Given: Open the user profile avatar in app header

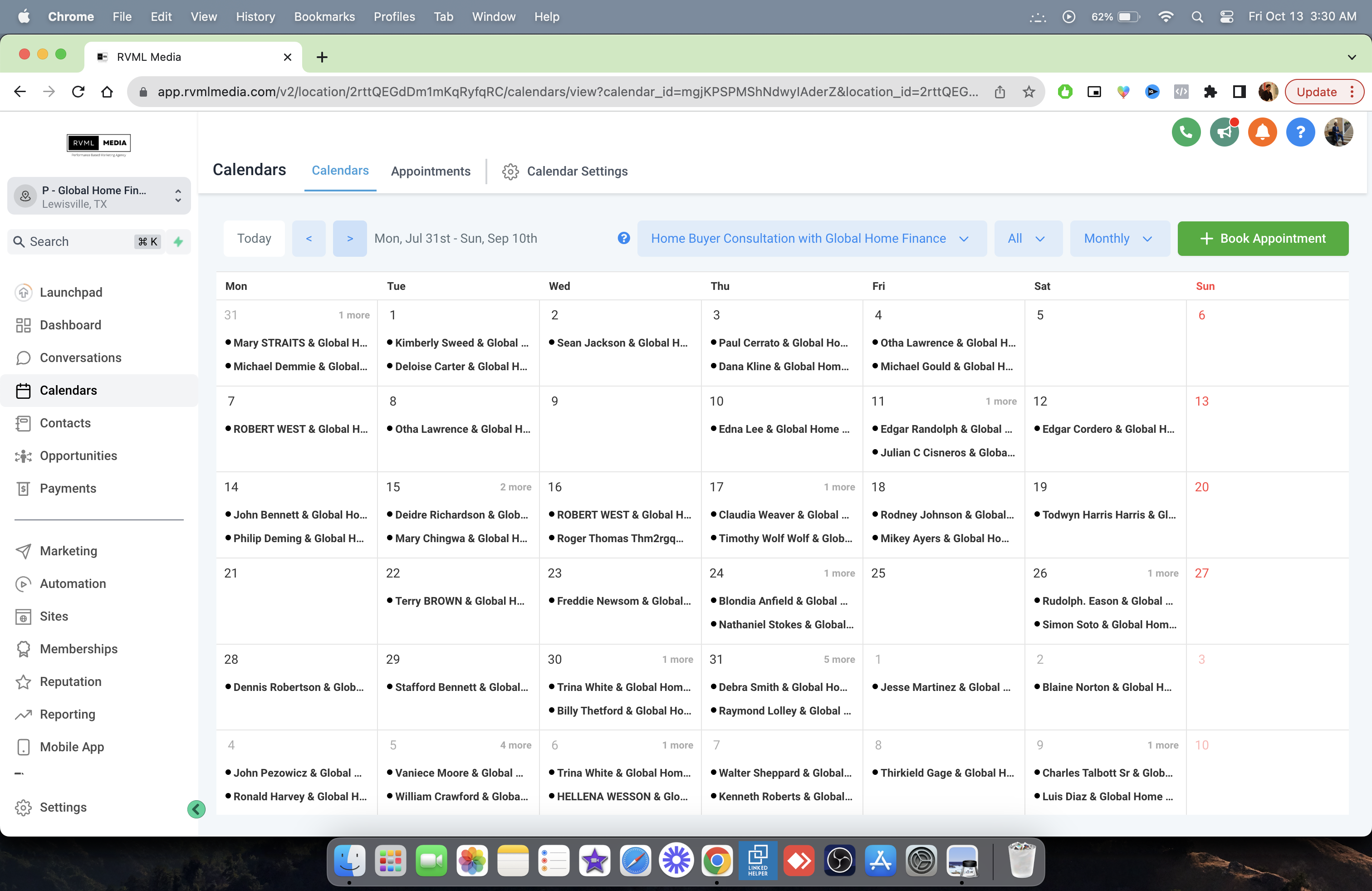Looking at the screenshot, I should [x=1338, y=132].
